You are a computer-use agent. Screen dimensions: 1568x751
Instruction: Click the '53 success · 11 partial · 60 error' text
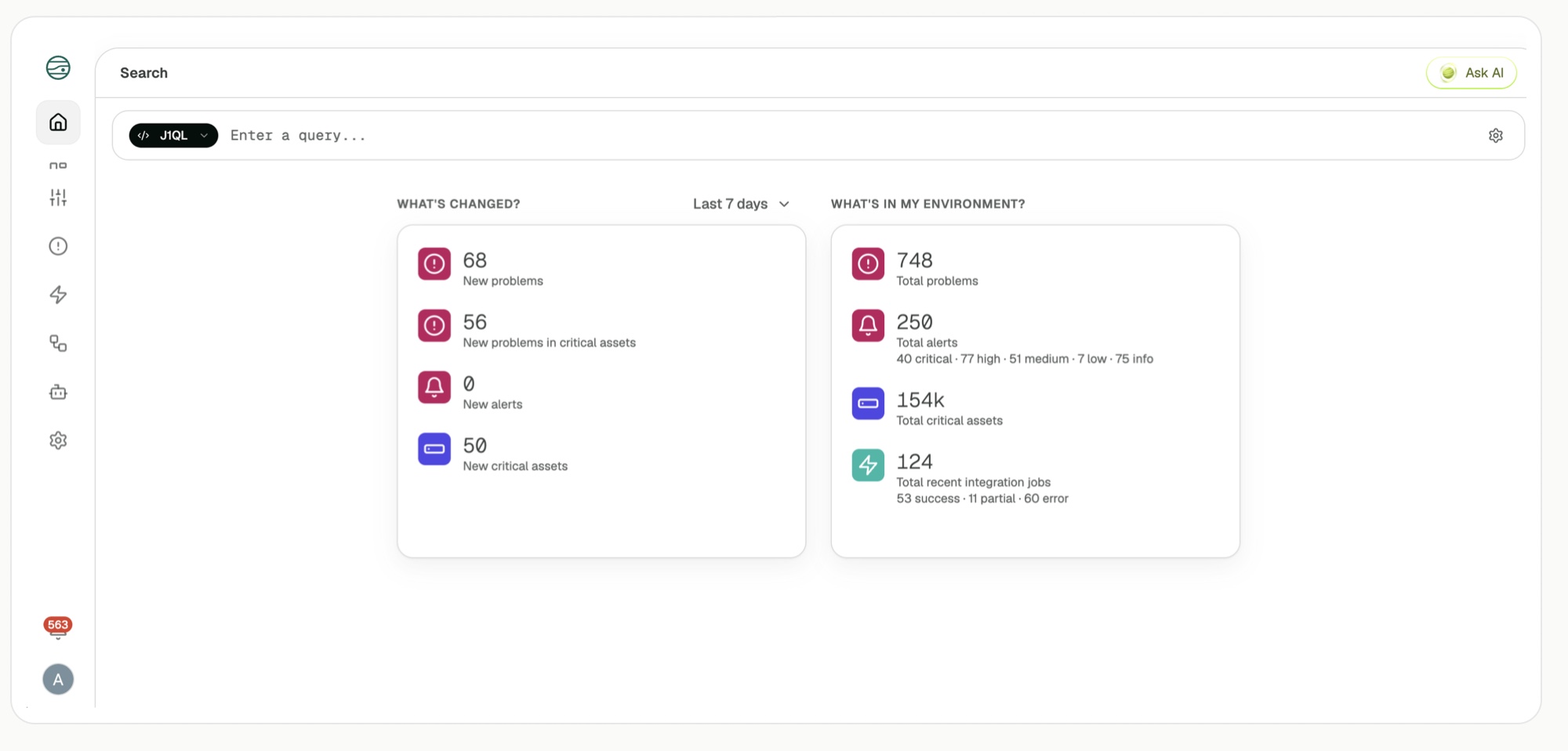982,499
